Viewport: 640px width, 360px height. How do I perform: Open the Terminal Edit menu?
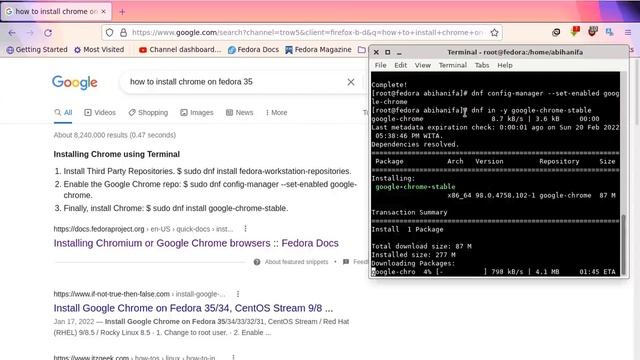click(400, 65)
